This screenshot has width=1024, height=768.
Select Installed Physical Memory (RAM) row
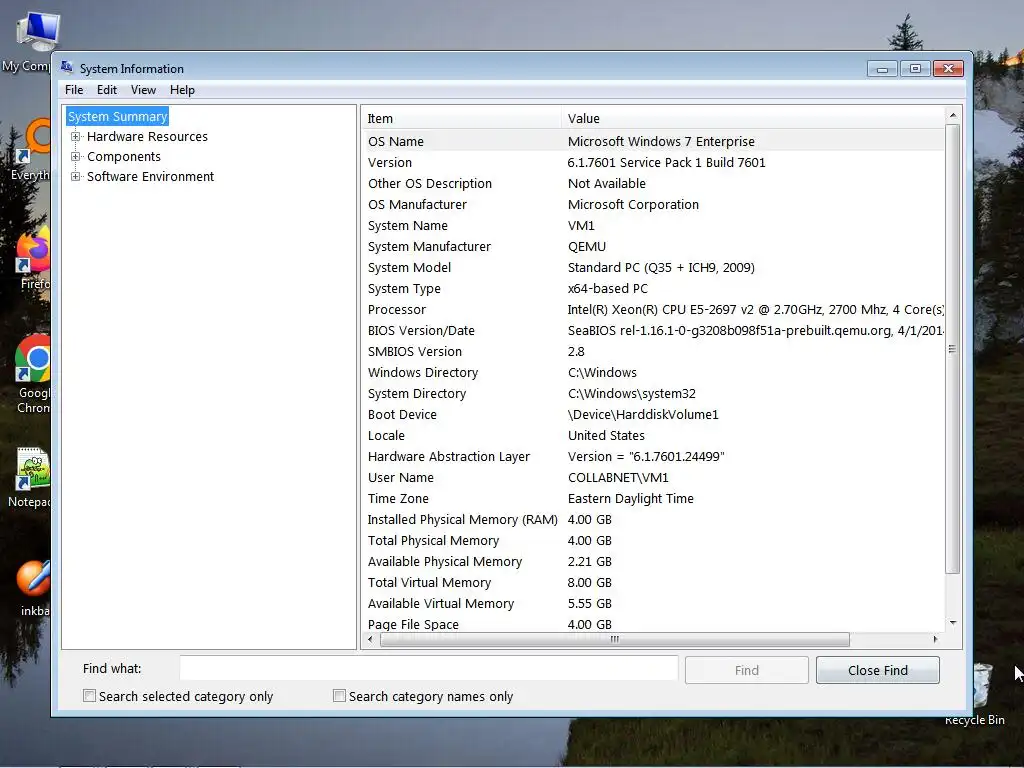pyautogui.click(x=653, y=519)
